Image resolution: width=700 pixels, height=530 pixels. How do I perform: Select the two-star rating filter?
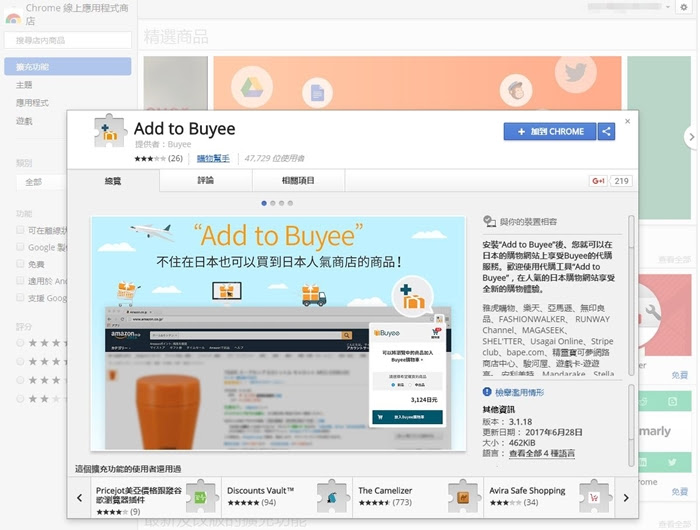[20, 398]
